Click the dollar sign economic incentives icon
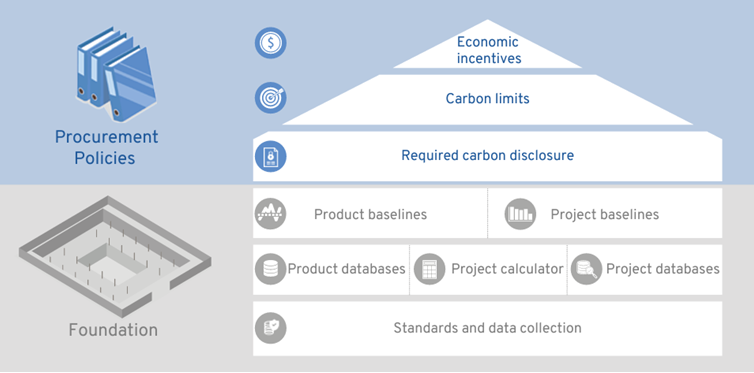Image resolution: width=754 pixels, height=373 pixels. pyautogui.click(x=270, y=43)
